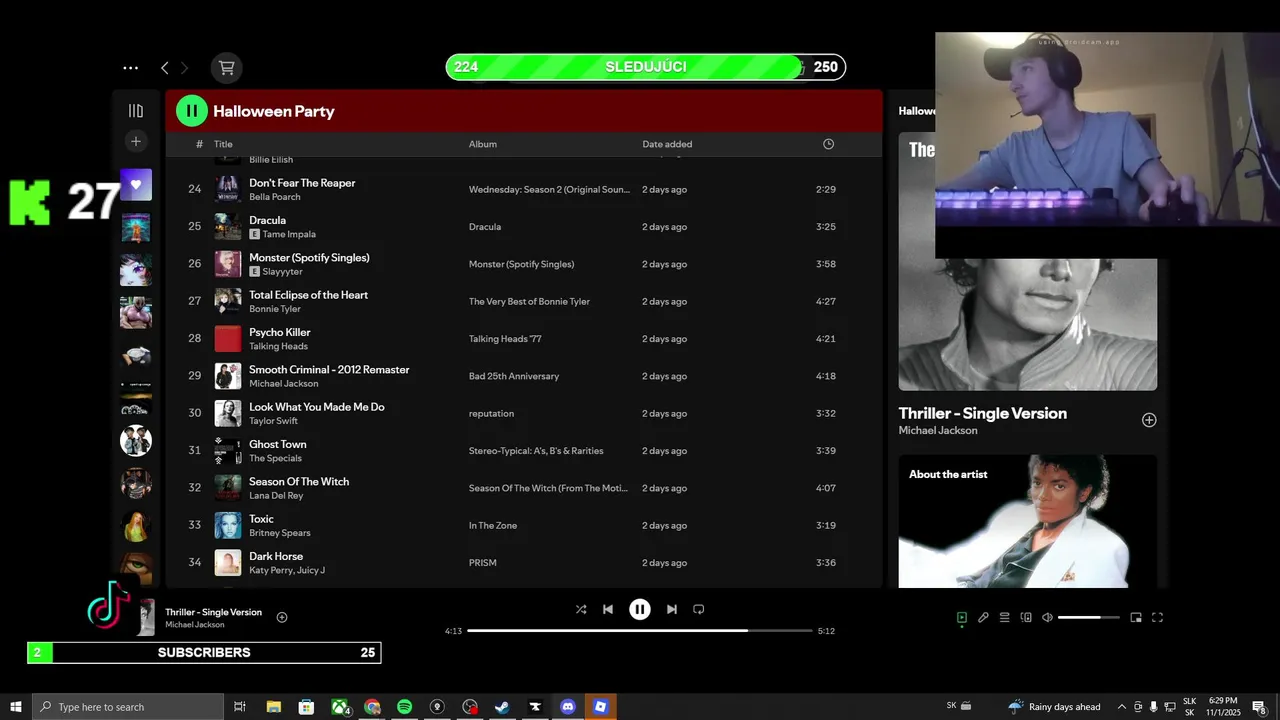The width and height of the screenshot is (1280, 720).
Task: Open the play queue icon
Action: [x=1005, y=618]
